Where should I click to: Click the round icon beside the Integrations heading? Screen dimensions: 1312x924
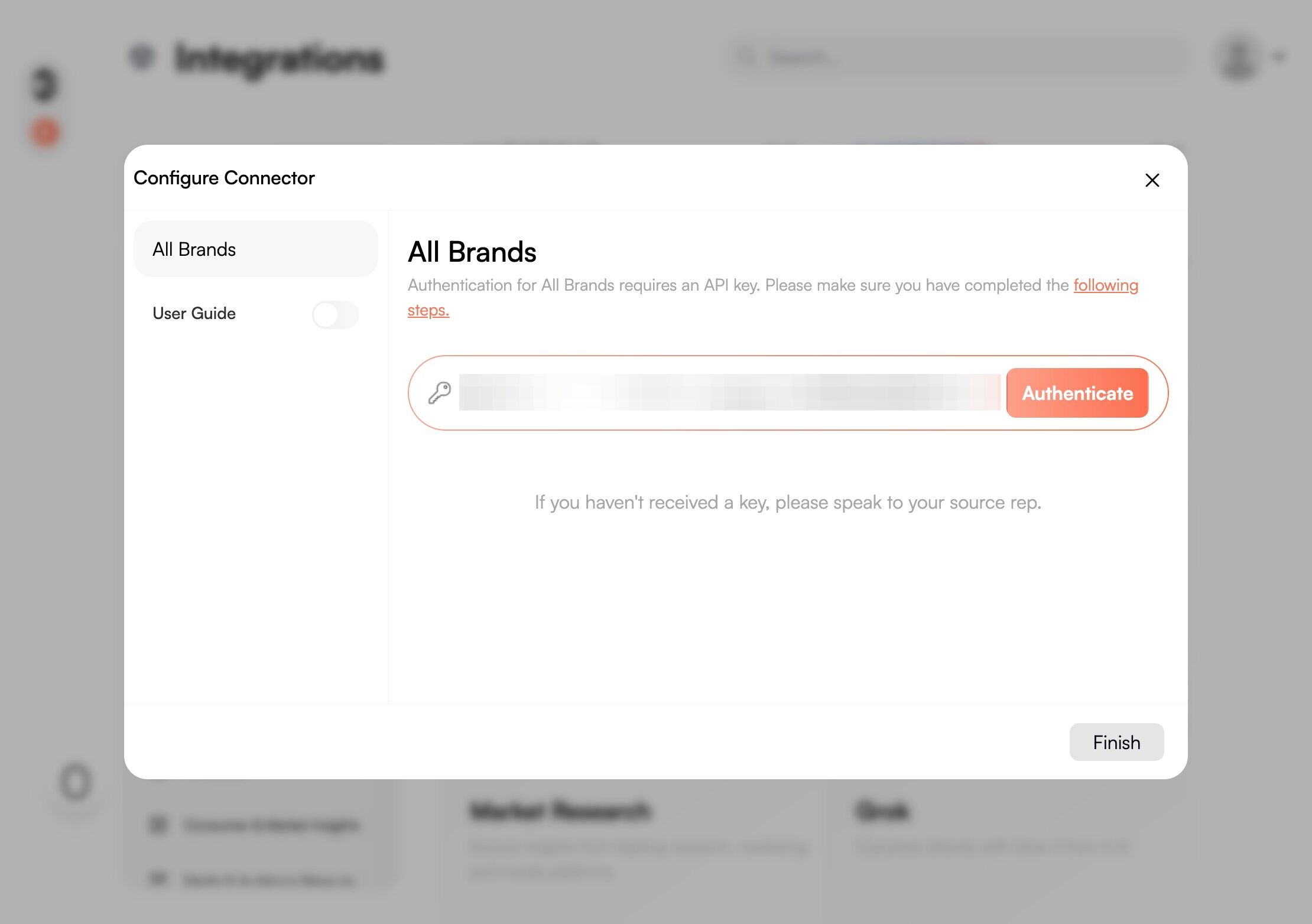click(142, 57)
